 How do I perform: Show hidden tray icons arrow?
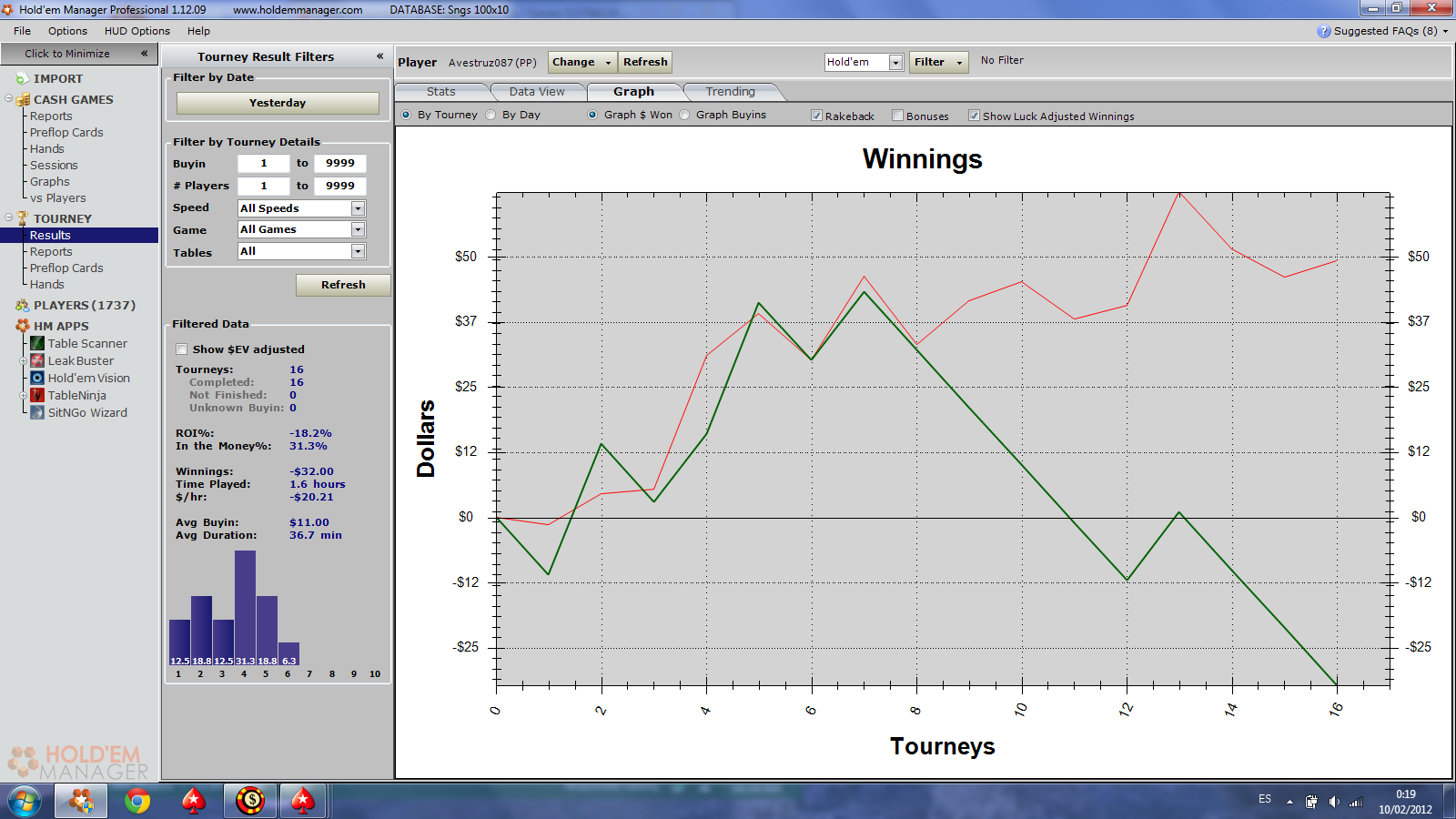[x=1289, y=802]
